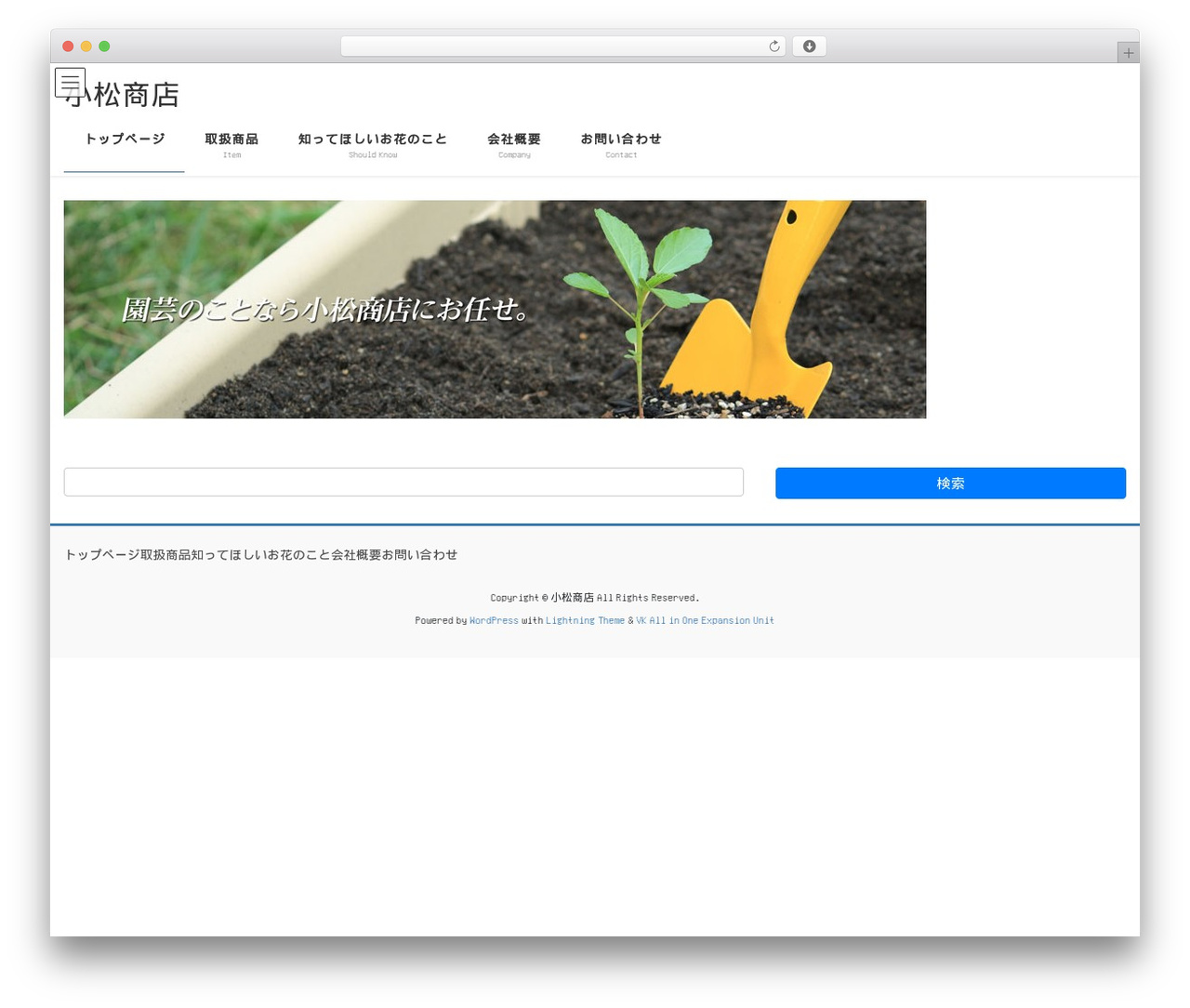Open a new tab with the plus button
The height and width of the screenshot is (1008, 1190).
pyautogui.click(x=1128, y=53)
